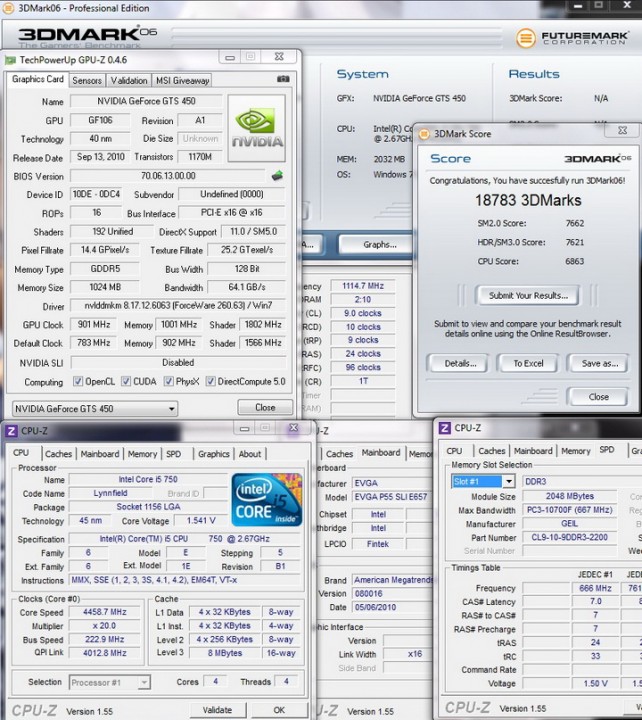Open the About tab in the Core i5 CPU-Z window
Viewport: 642px width, 720px height.
[x=250, y=454]
